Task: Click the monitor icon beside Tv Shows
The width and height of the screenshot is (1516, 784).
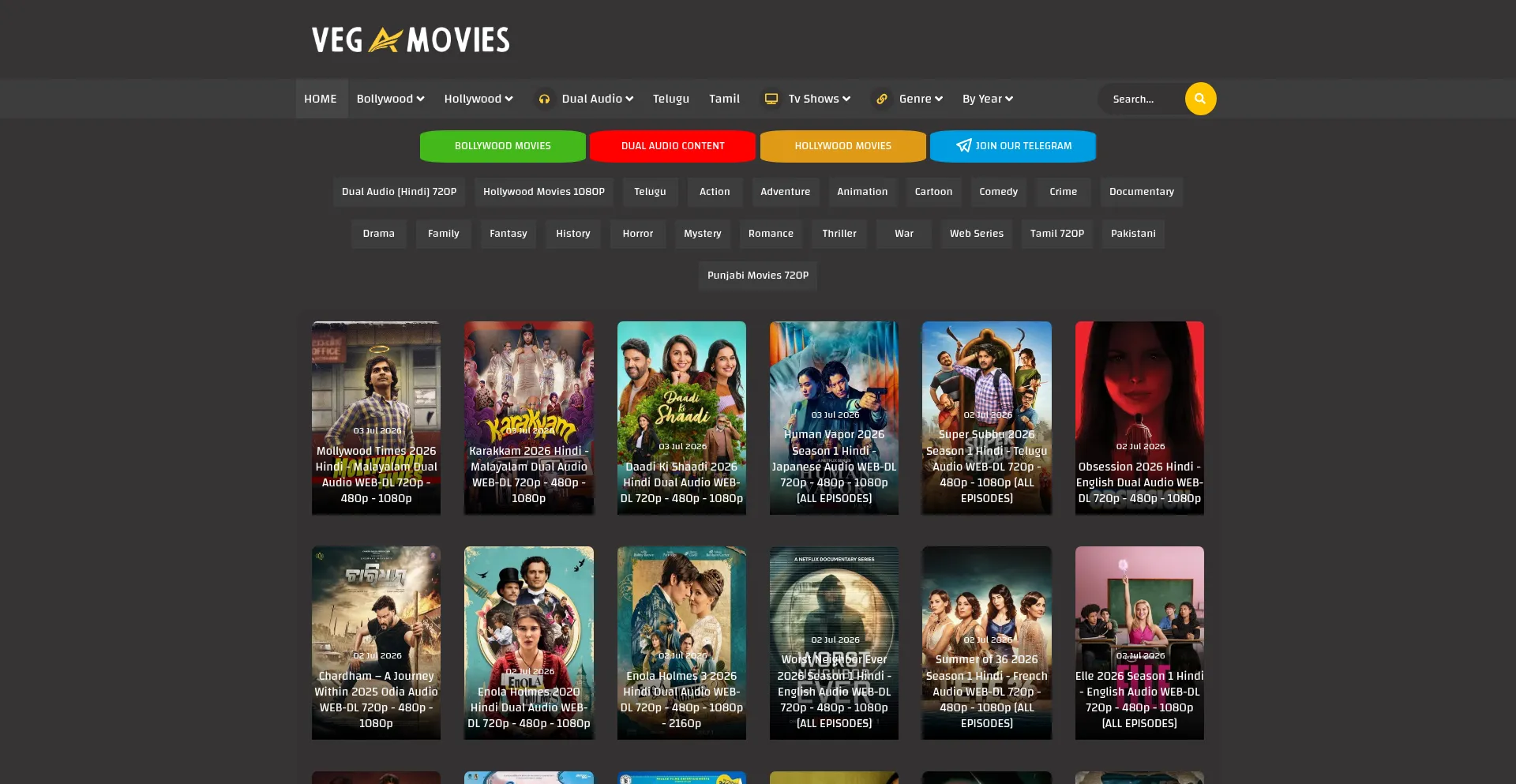Action: coord(771,99)
